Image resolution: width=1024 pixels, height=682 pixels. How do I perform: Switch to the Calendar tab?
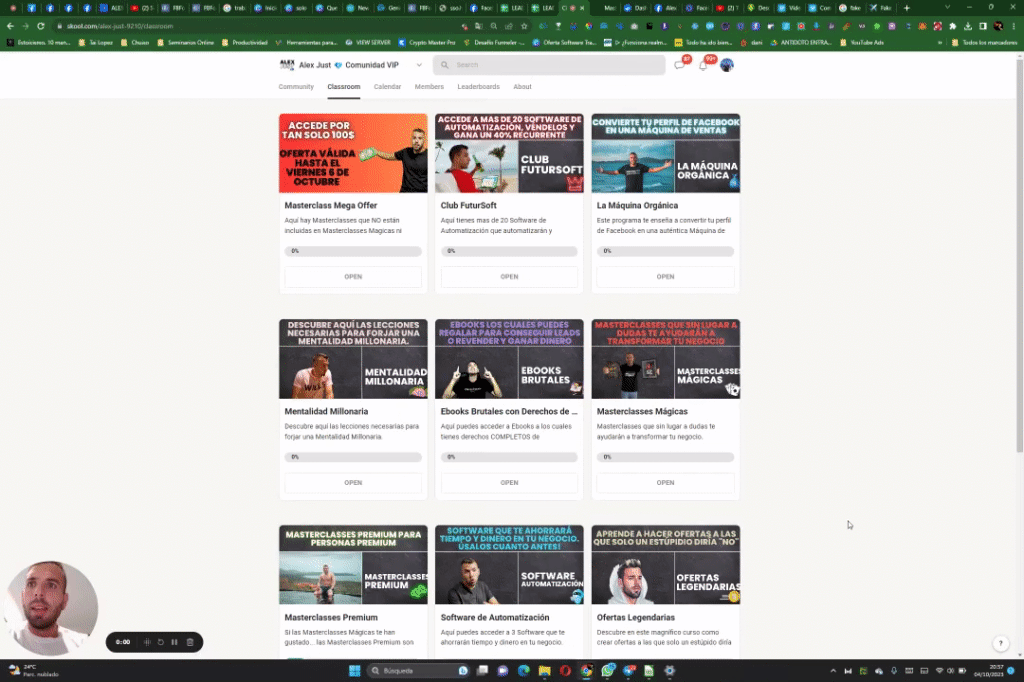click(x=387, y=87)
